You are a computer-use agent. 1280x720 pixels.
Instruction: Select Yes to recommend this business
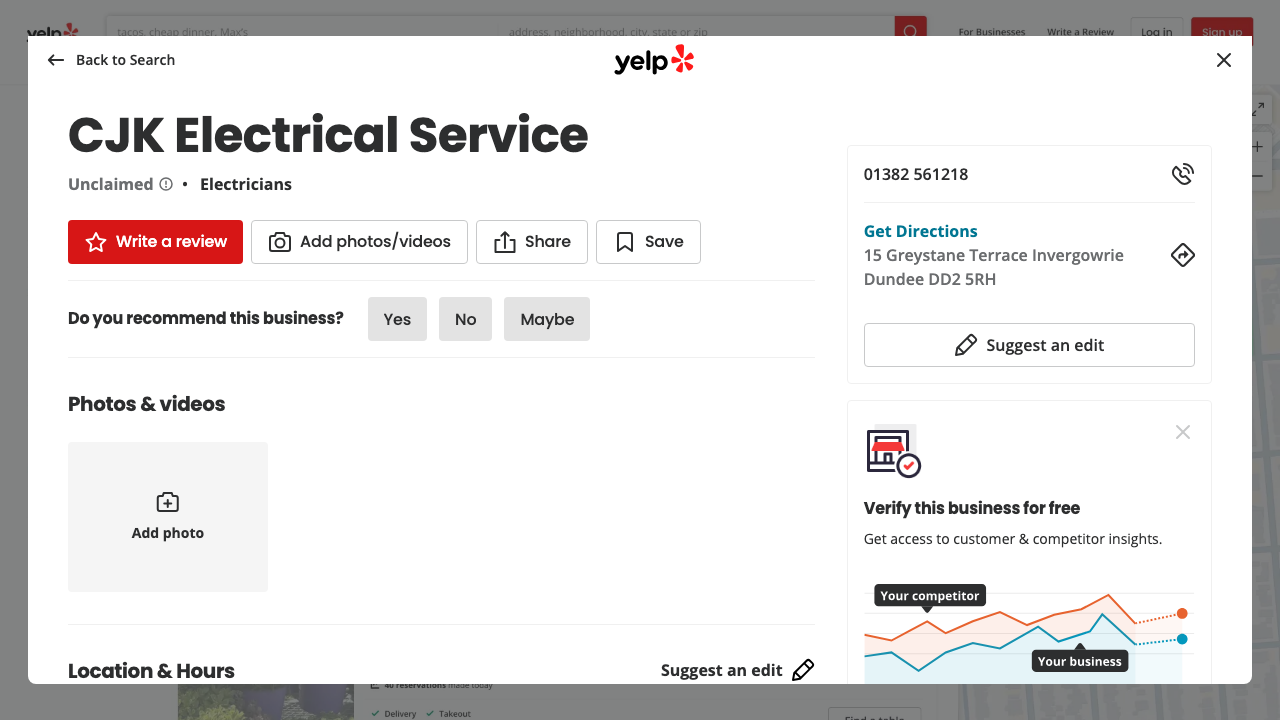tap(397, 318)
